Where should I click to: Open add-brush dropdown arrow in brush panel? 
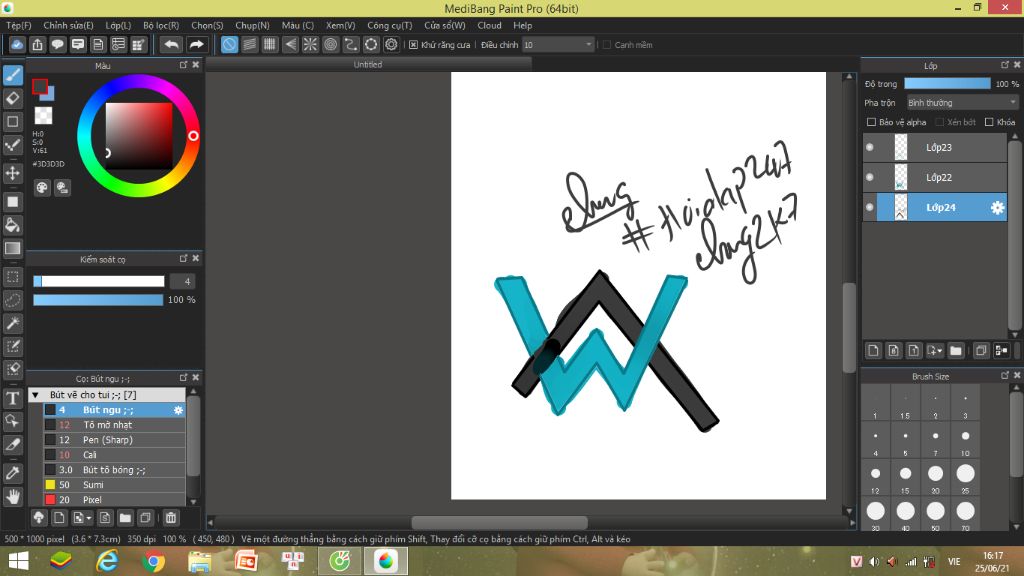pos(89,518)
